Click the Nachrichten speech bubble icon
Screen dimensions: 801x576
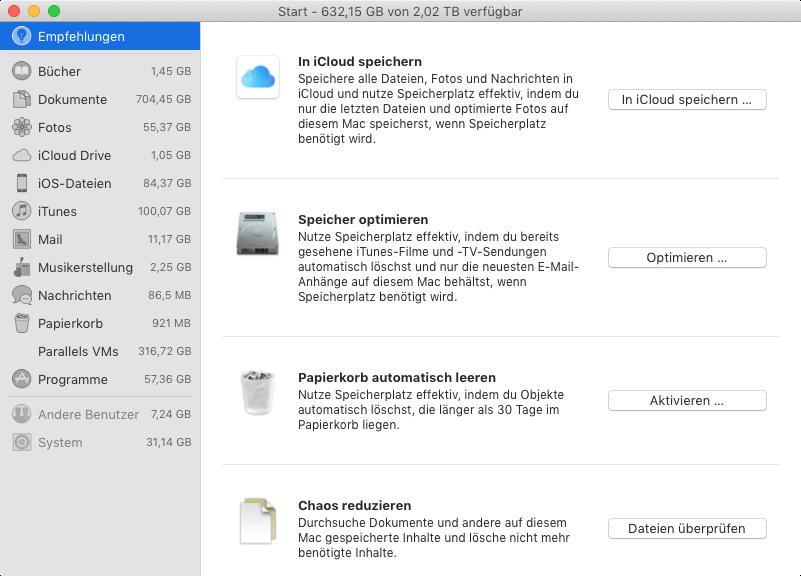(21, 295)
